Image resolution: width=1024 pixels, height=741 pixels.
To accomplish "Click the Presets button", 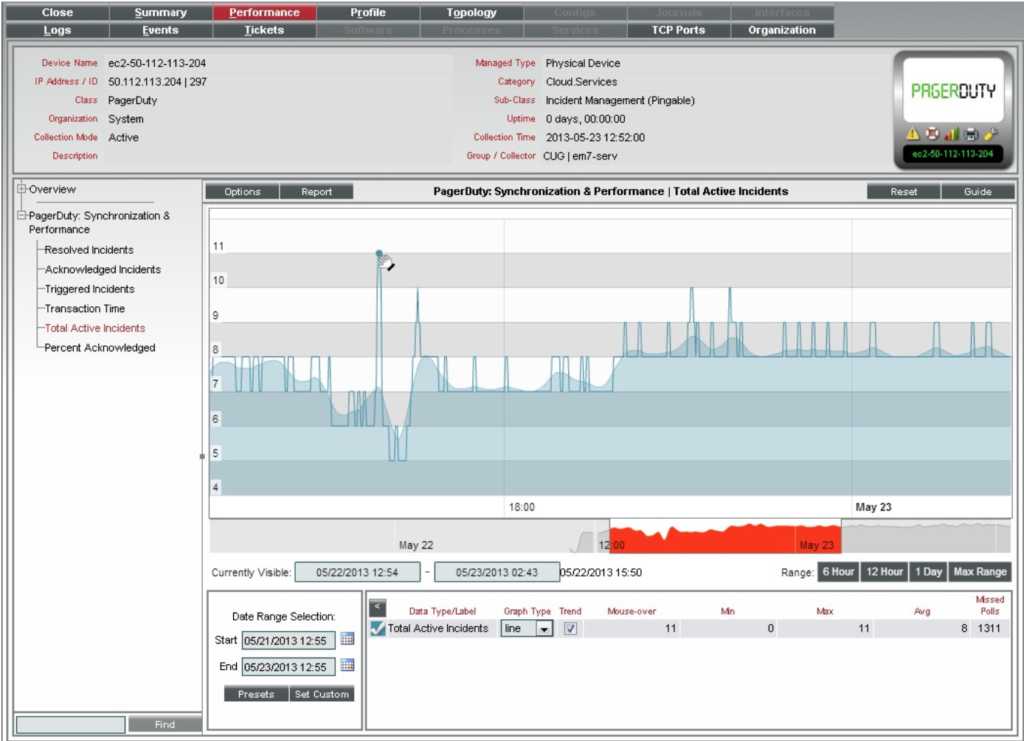I will tap(256, 694).
